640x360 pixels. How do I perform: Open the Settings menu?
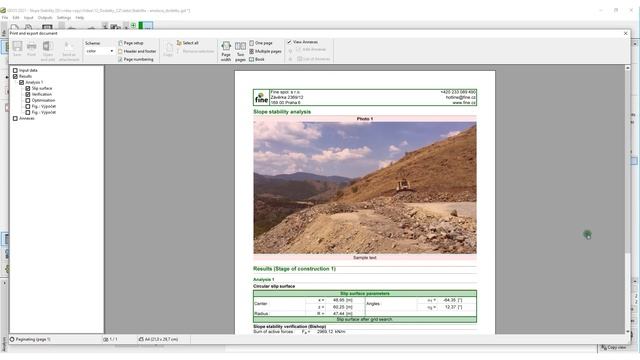tap(64, 18)
